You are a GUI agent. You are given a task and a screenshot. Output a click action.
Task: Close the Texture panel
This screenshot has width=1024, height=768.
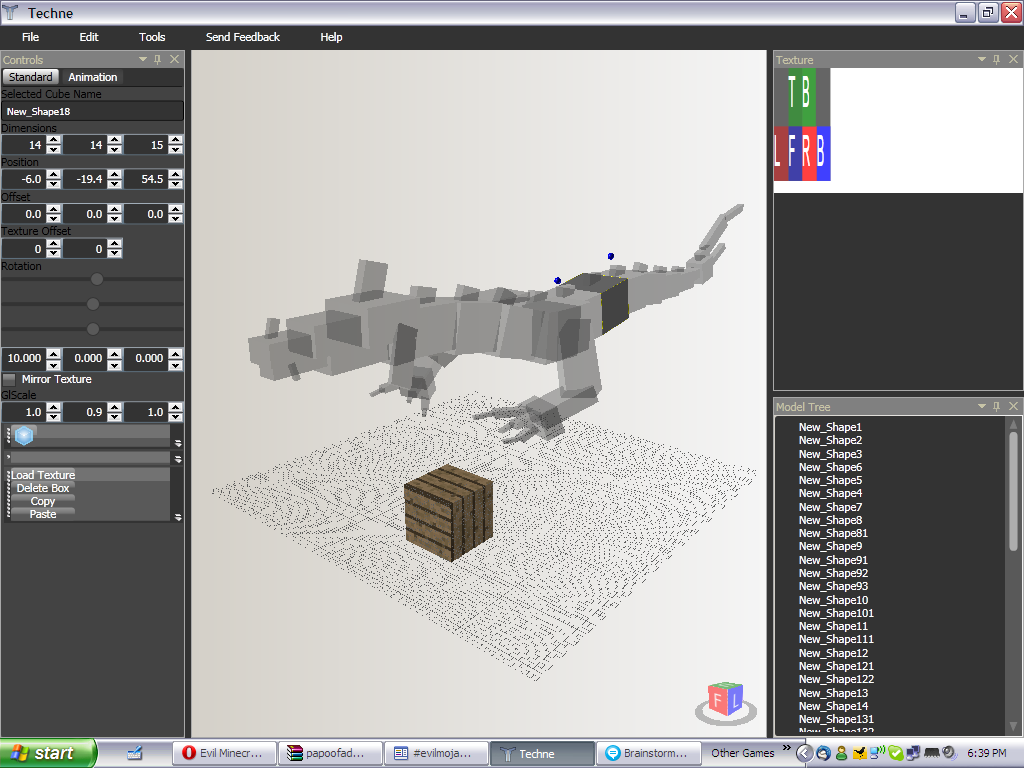1013,60
